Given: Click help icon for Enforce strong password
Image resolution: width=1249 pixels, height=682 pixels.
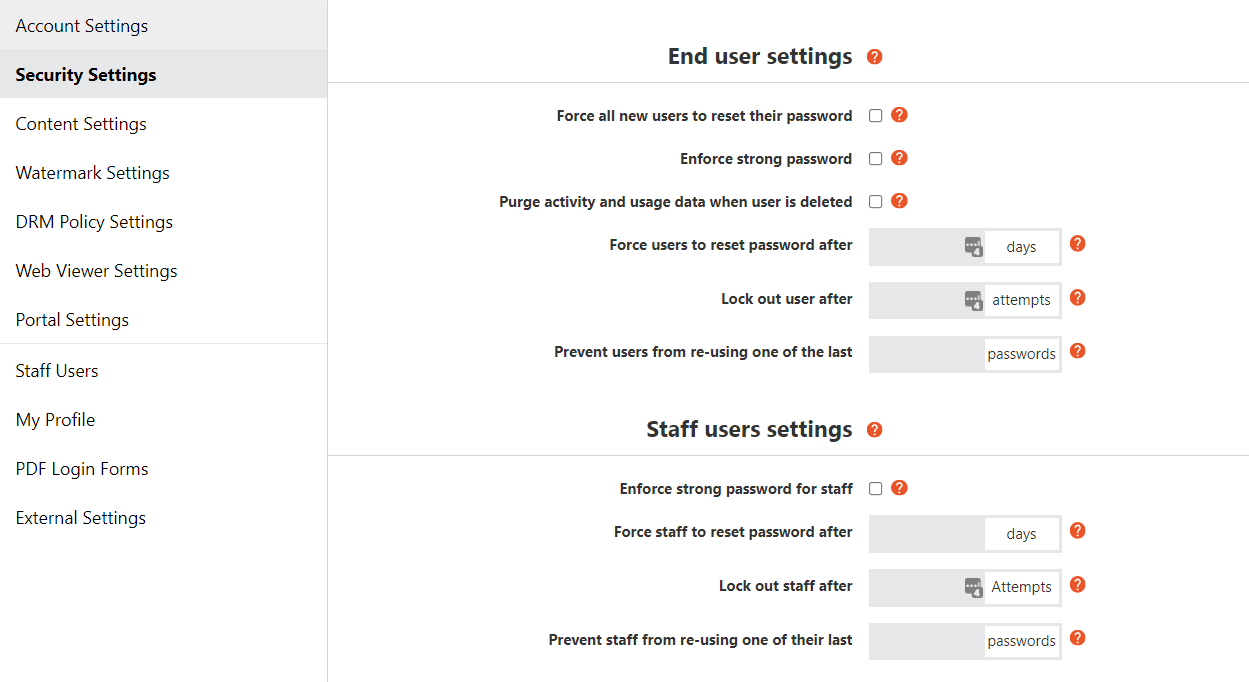Looking at the screenshot, I should pos(899,158).
